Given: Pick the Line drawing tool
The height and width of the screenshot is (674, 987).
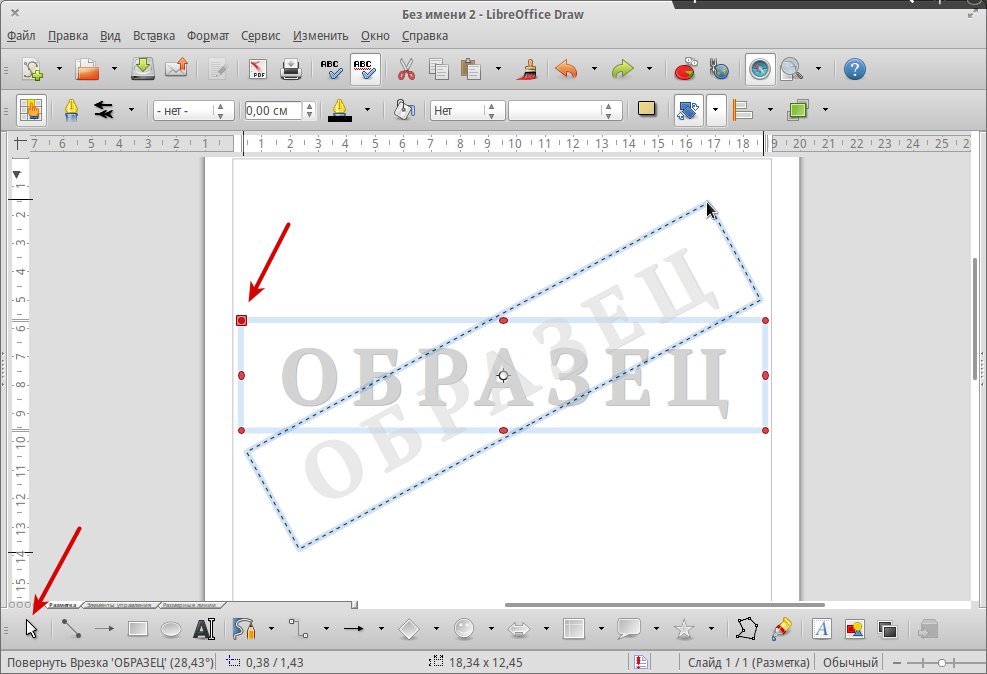Looking at the screenshot, I should click(x=71, y=628).
